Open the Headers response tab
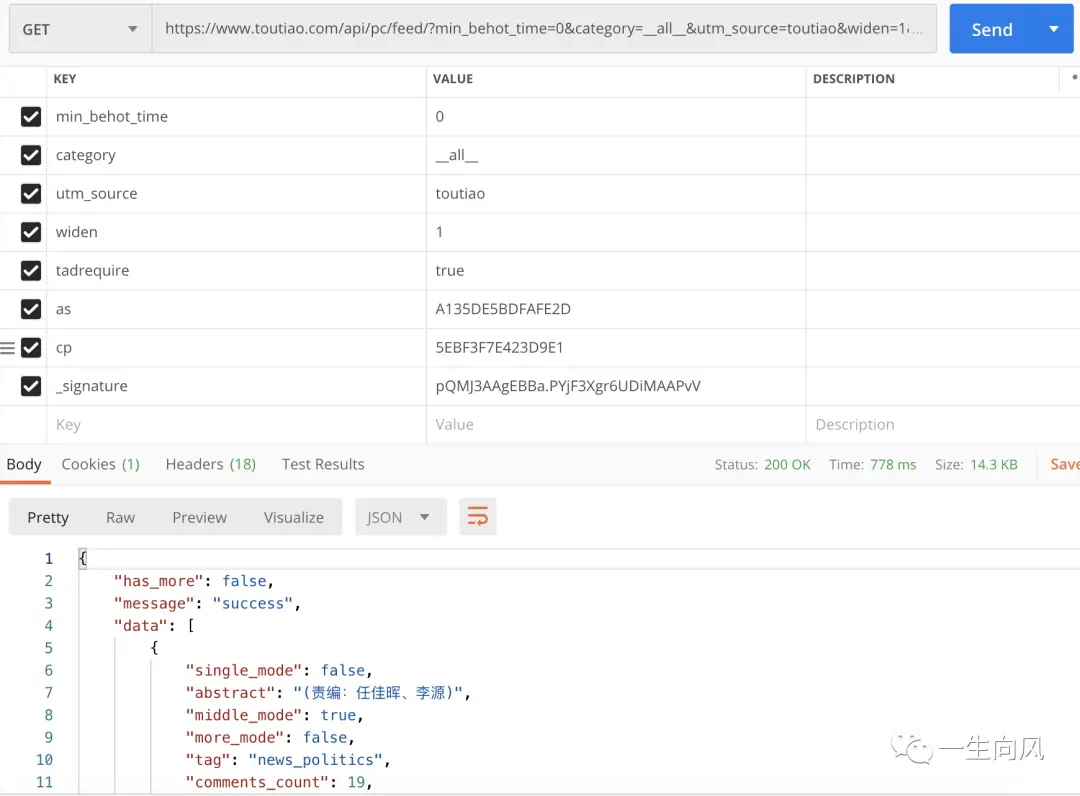The height and width of the screenshot is (796, 1080). 210,464
